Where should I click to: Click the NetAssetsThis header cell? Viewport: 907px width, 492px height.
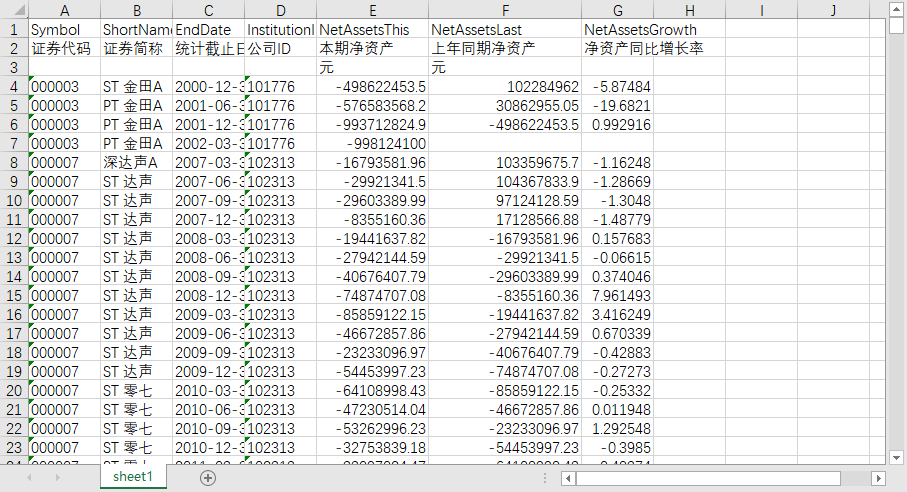[x=373, y=29]
